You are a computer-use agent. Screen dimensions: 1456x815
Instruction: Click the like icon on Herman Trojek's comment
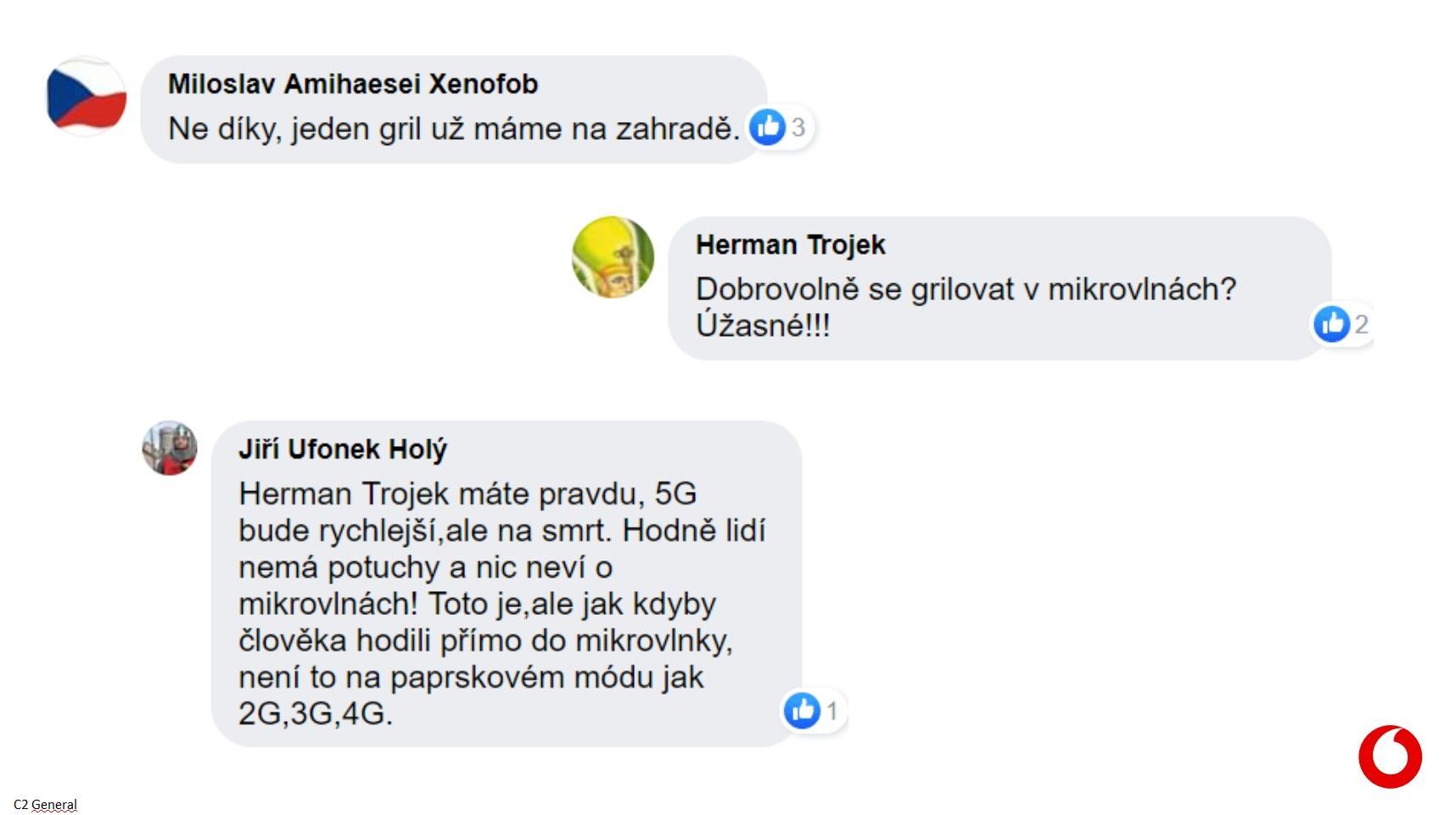click(1331, 324)
